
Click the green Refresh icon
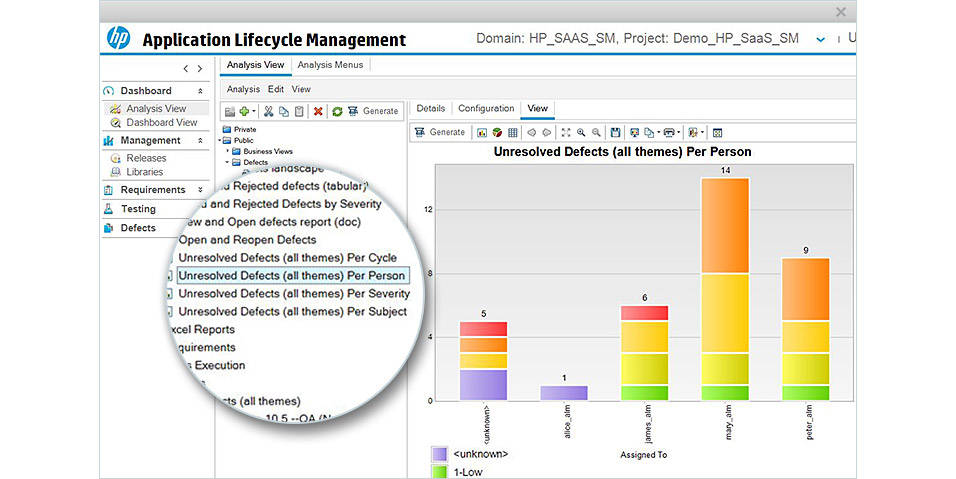[337, 112]
